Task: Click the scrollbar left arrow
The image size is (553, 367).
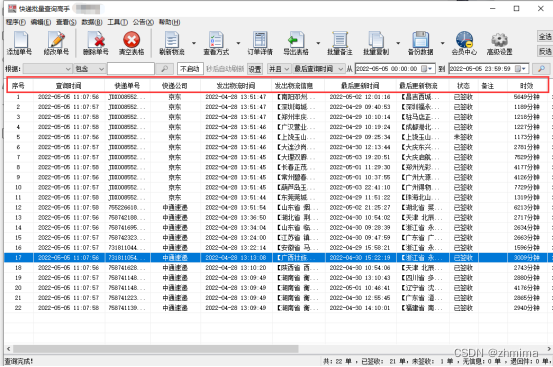Action: pos(8,349)
